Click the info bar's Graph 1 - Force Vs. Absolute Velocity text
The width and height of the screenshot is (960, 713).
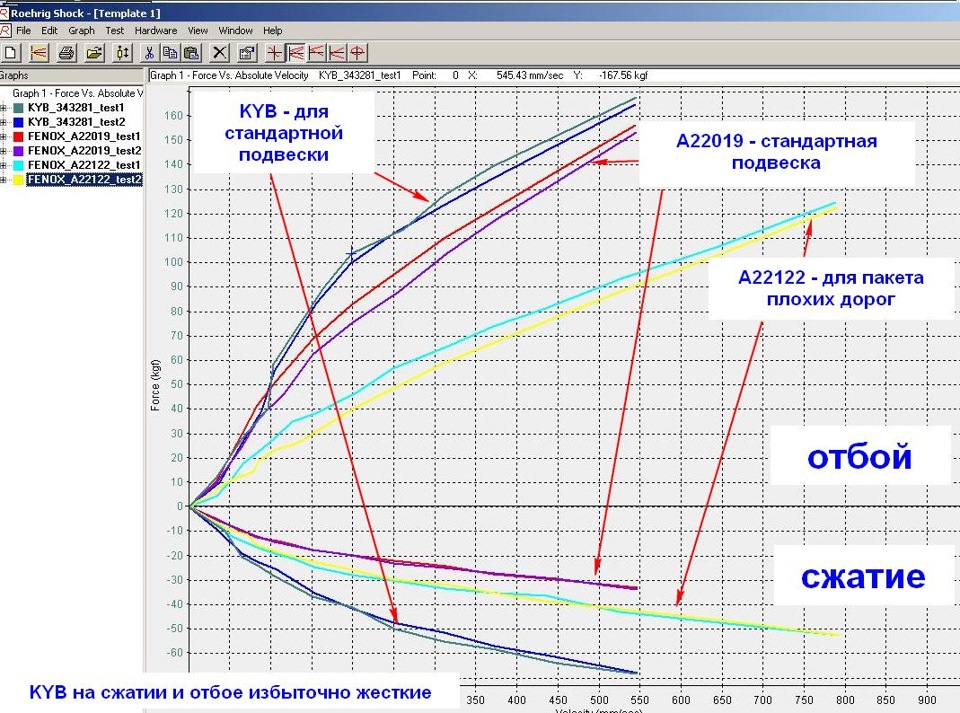click(x=230, y=75)
